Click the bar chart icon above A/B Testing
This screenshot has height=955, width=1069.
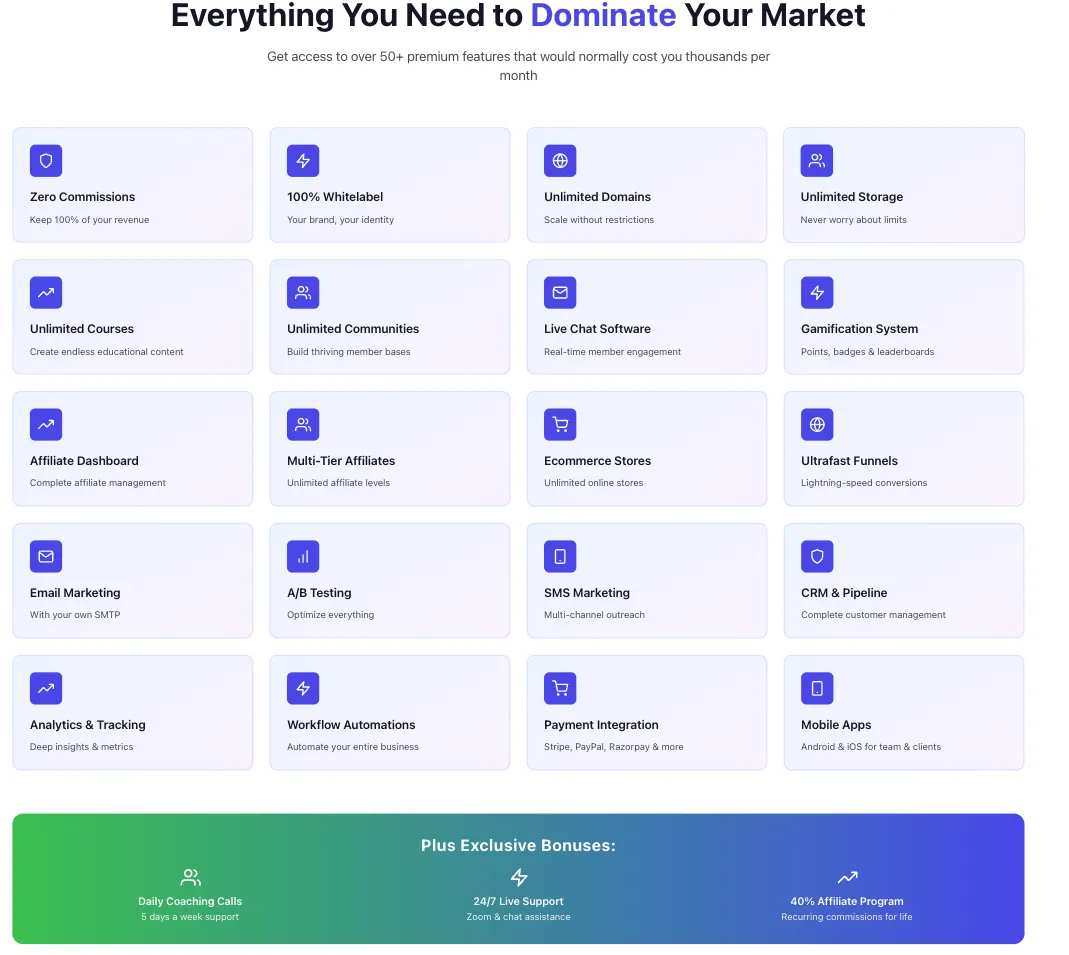(303, 556)
